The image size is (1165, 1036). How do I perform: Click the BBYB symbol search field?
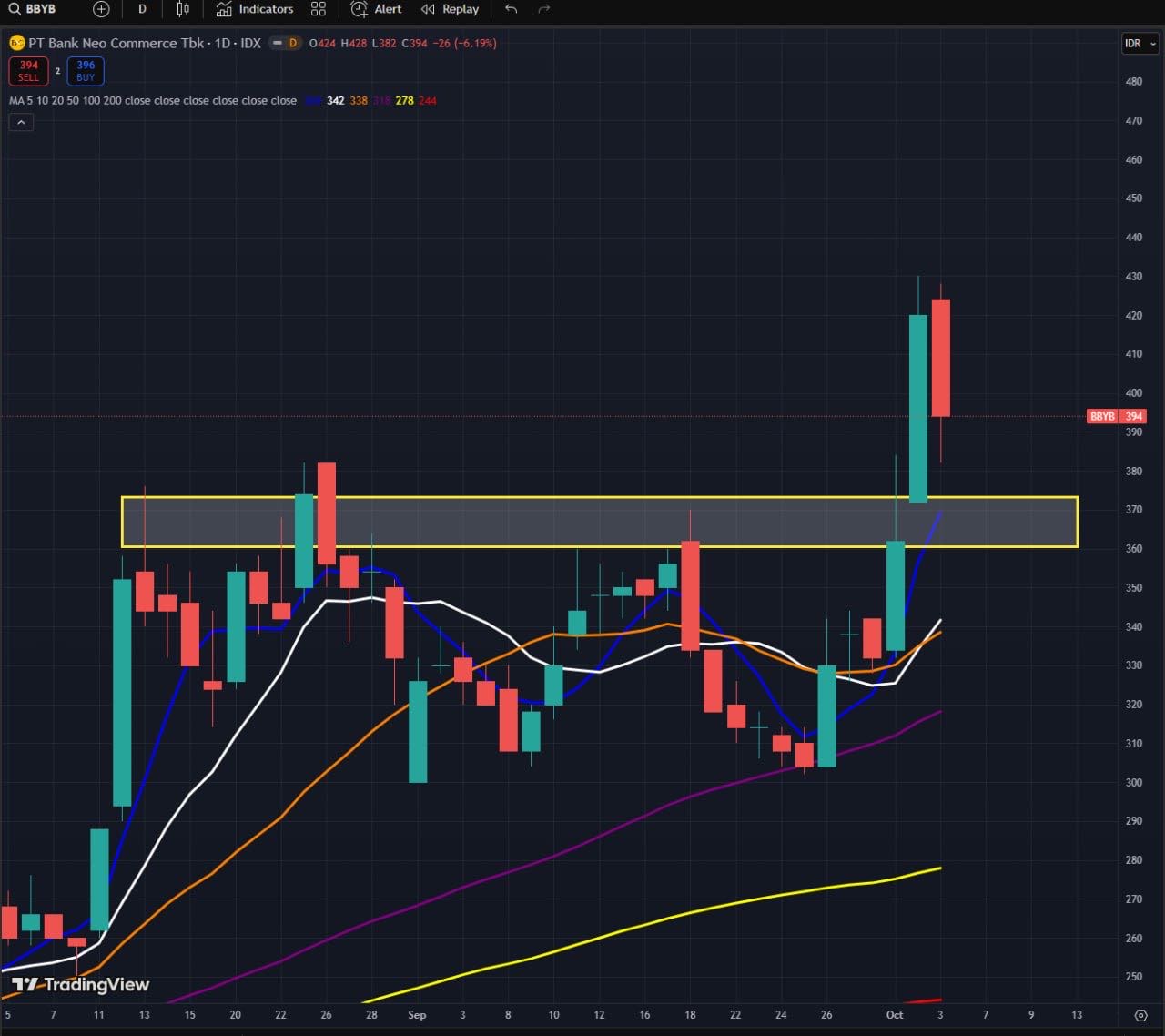click(x=33, y=9)
